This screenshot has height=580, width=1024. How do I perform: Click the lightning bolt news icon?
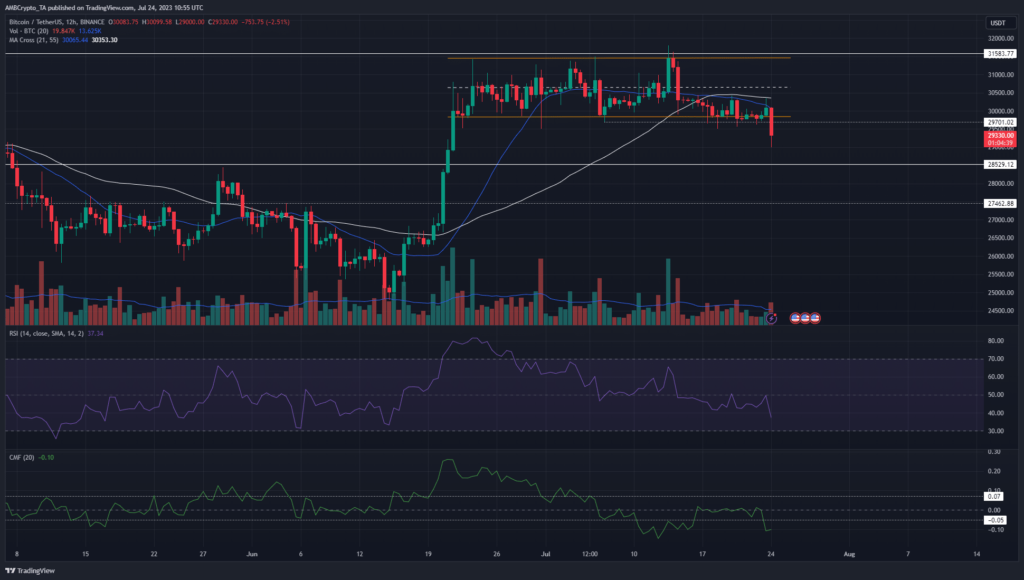pyautogui.click(x=770, y=317)
